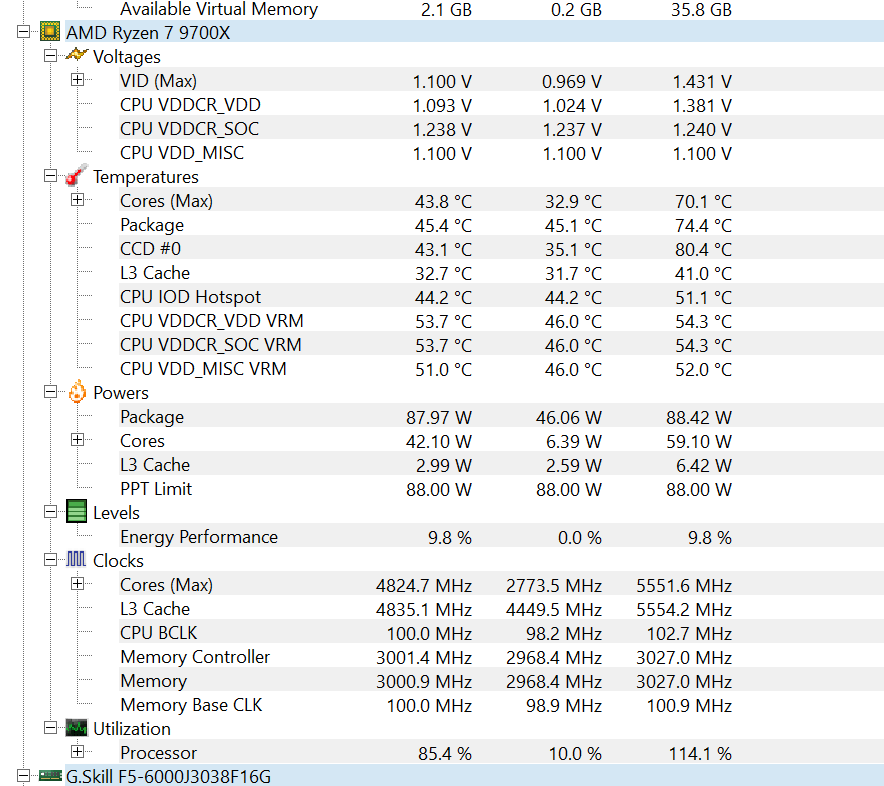Collapse the Temperatures section
This screenshot has width=884, height=786.
pyautogui.click(x=50, y=176)
